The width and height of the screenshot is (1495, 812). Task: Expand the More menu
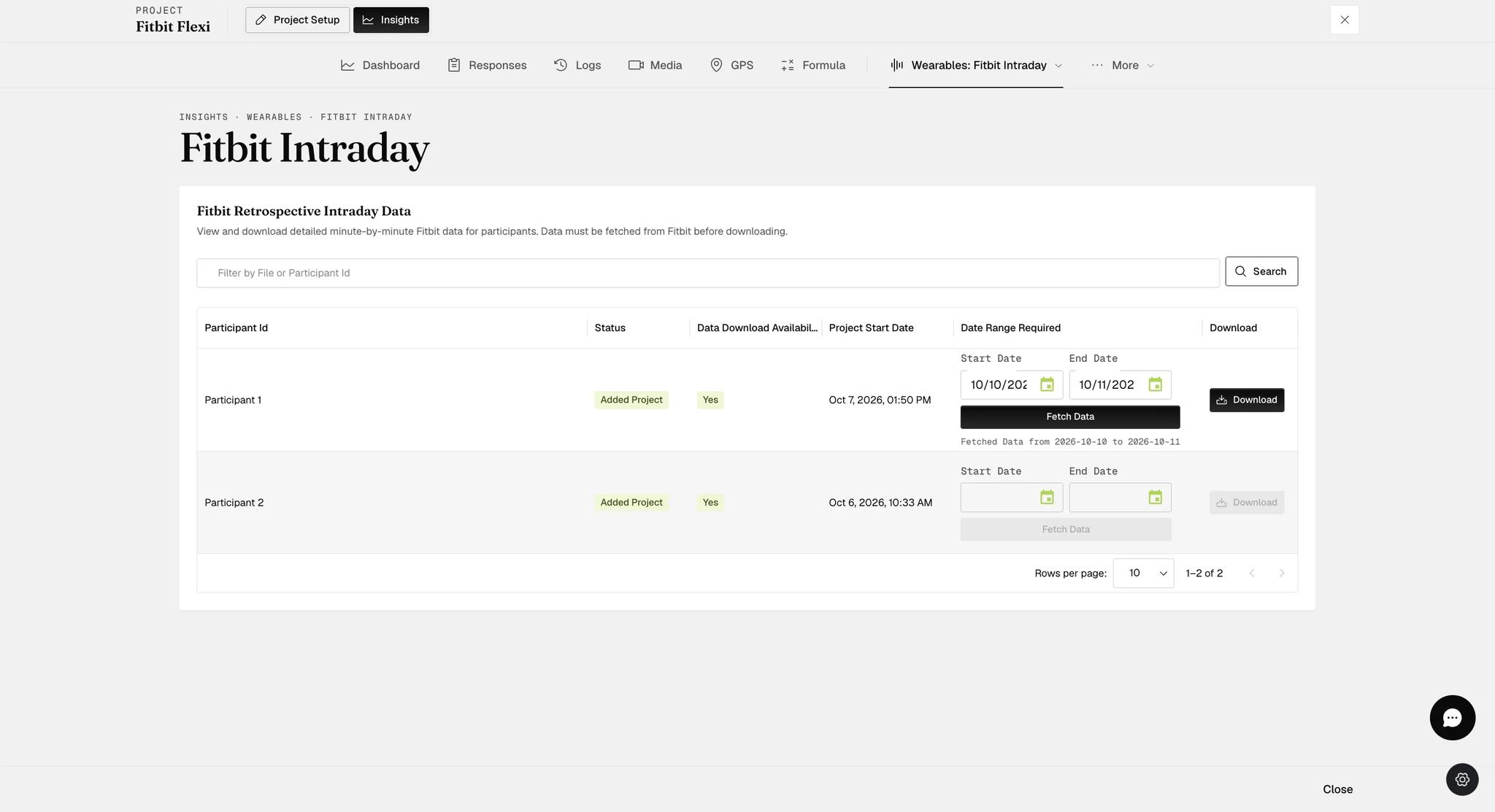1123,66
